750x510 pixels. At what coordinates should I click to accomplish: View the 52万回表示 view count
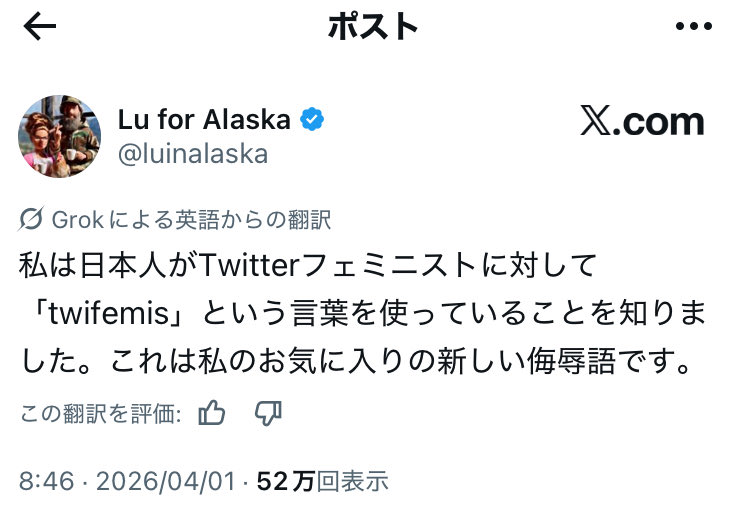322,481
